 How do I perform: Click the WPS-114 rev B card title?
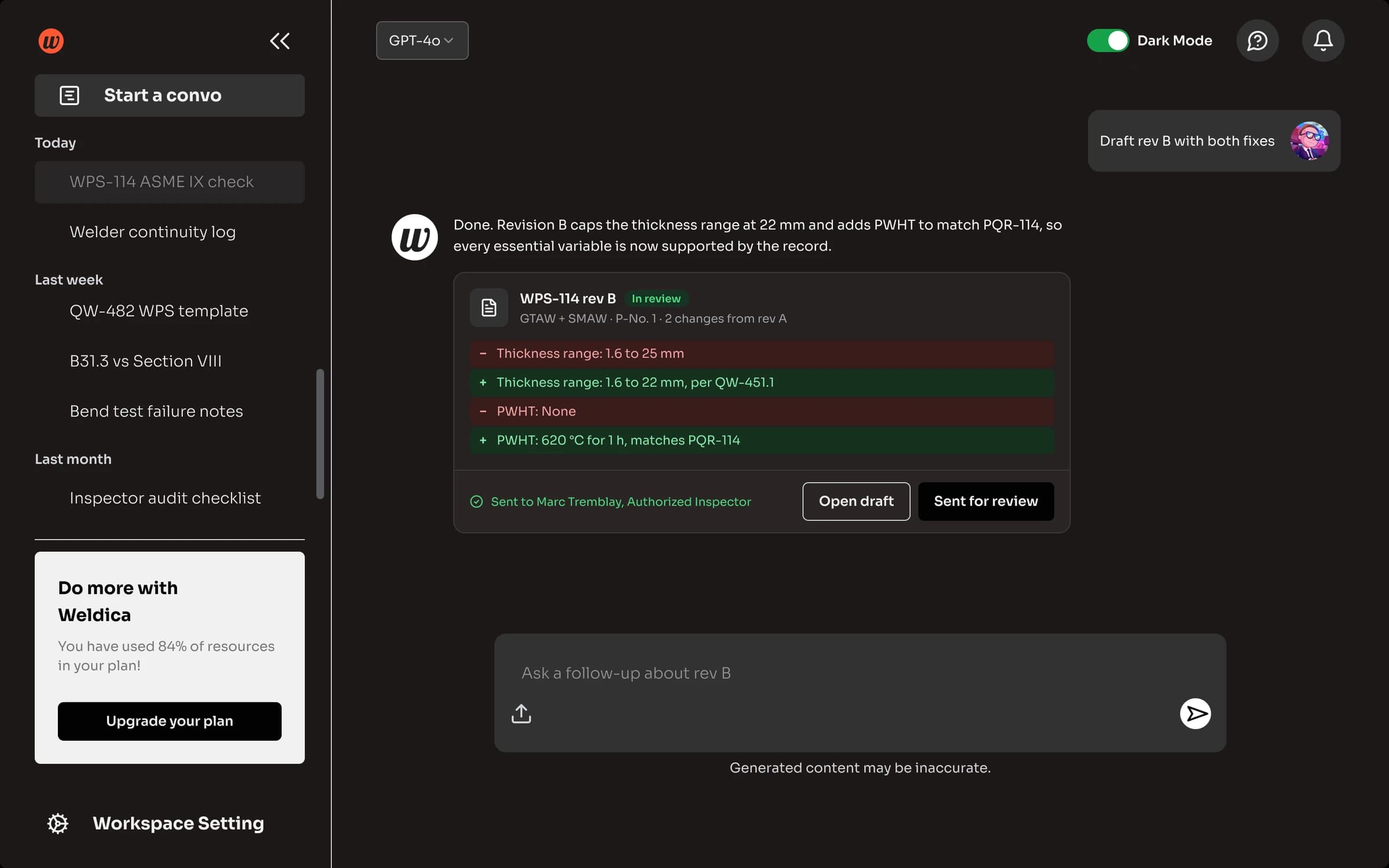point(568,299)
